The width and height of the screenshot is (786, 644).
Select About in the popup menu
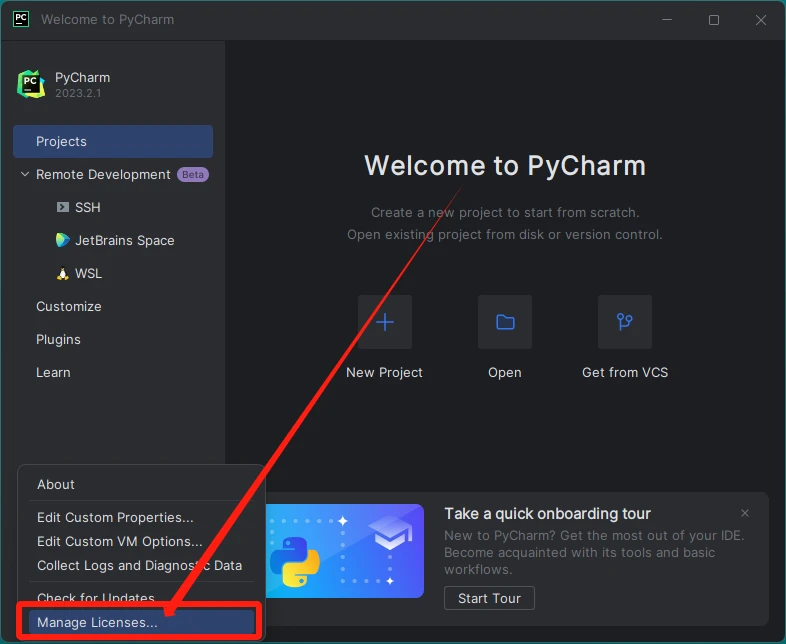coord(56,484)
